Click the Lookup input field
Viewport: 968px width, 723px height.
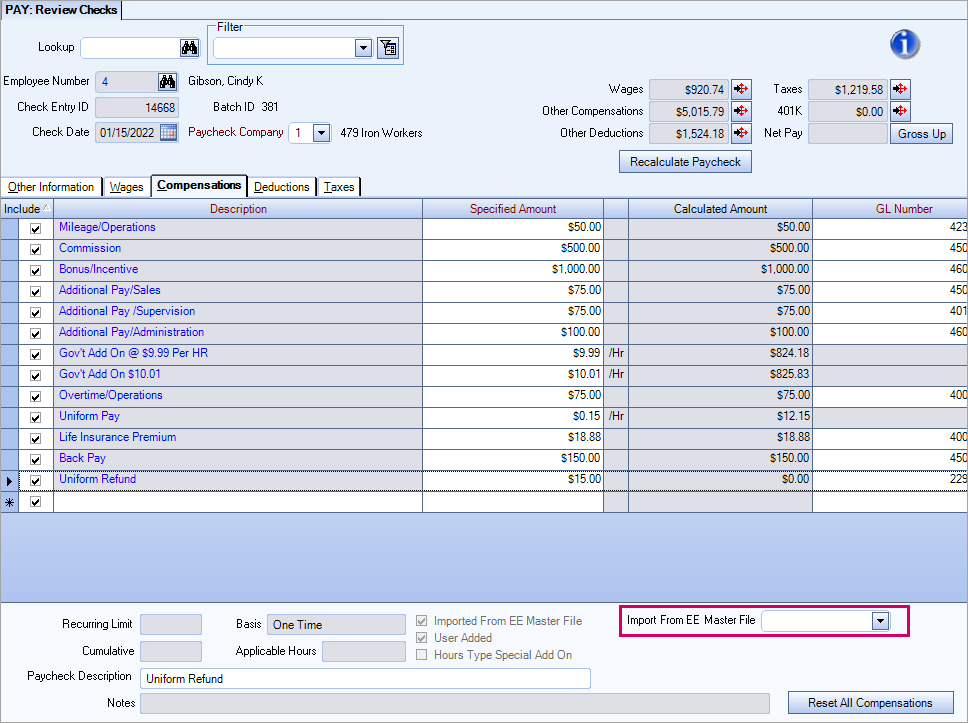pyautogui.click(x=130, y=48)
